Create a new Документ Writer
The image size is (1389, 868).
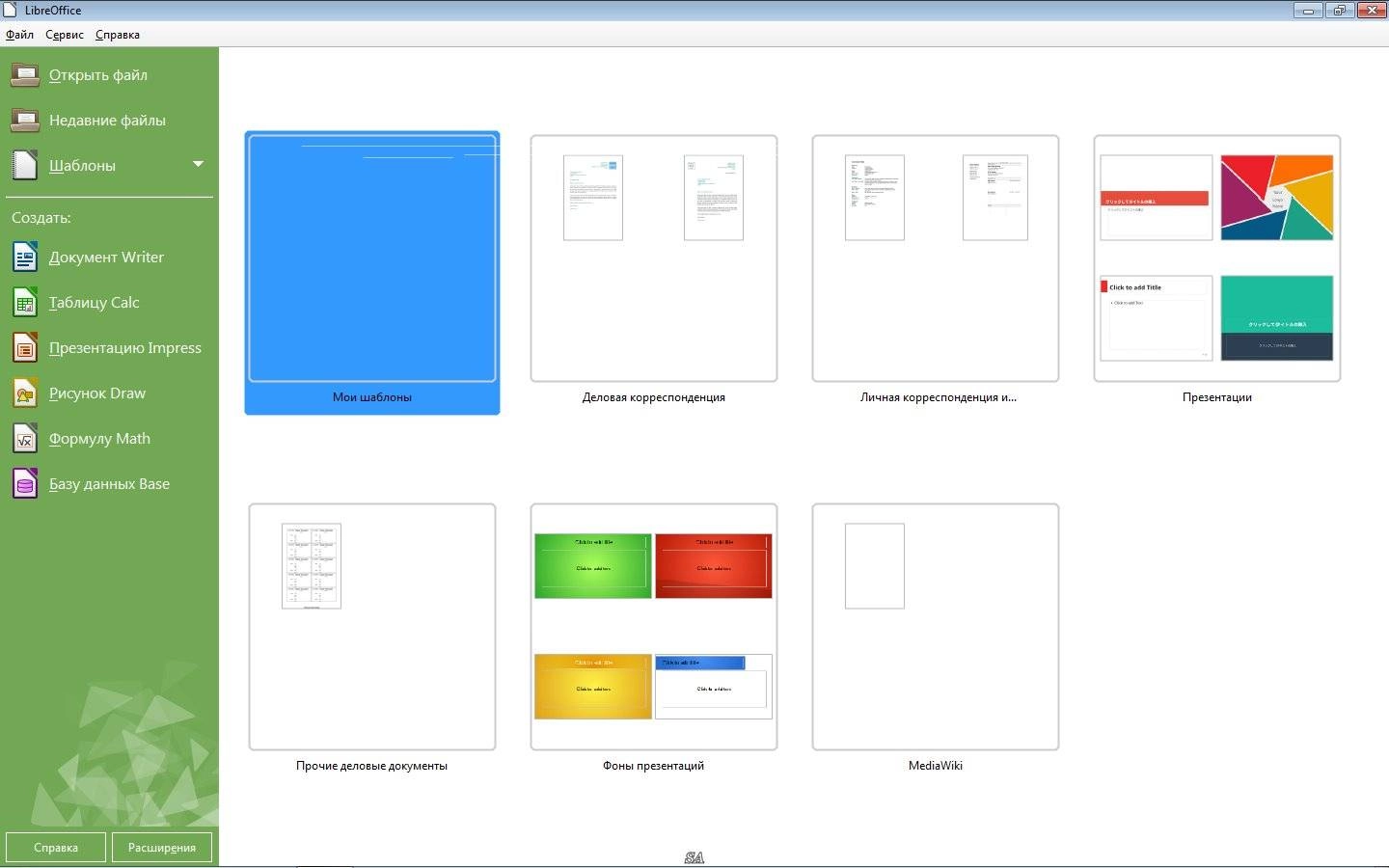click(106, 258)
